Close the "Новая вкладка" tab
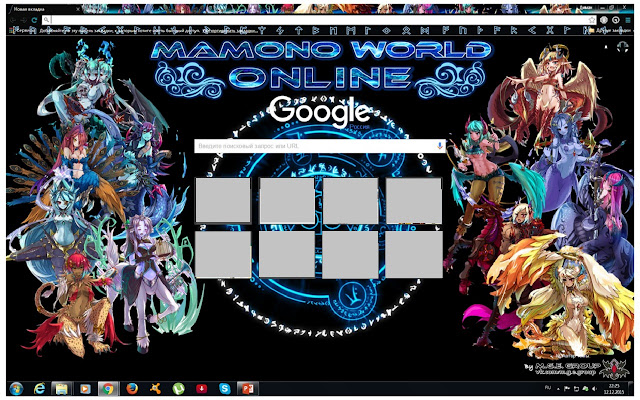Image resolution: width=640 pixels, height=400 pixels. (78, 9)
